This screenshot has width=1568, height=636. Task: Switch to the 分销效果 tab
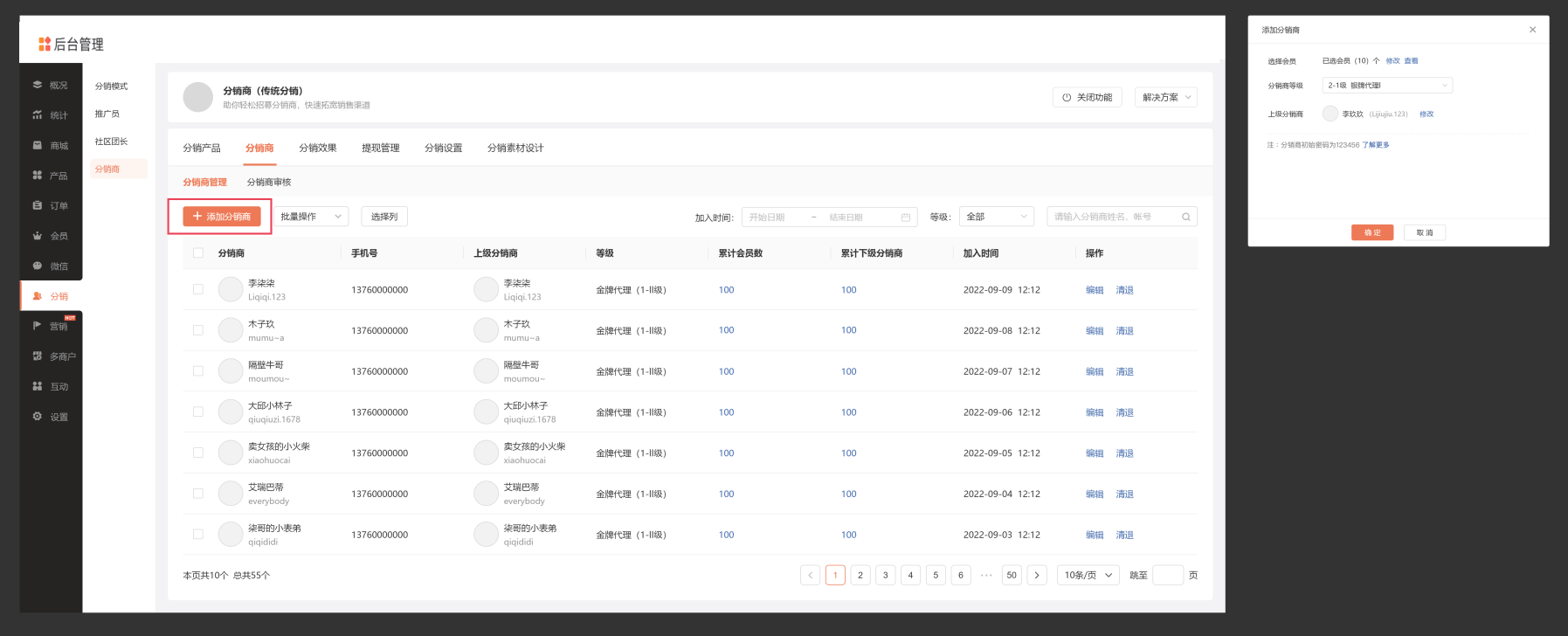[x=318, y=148]
